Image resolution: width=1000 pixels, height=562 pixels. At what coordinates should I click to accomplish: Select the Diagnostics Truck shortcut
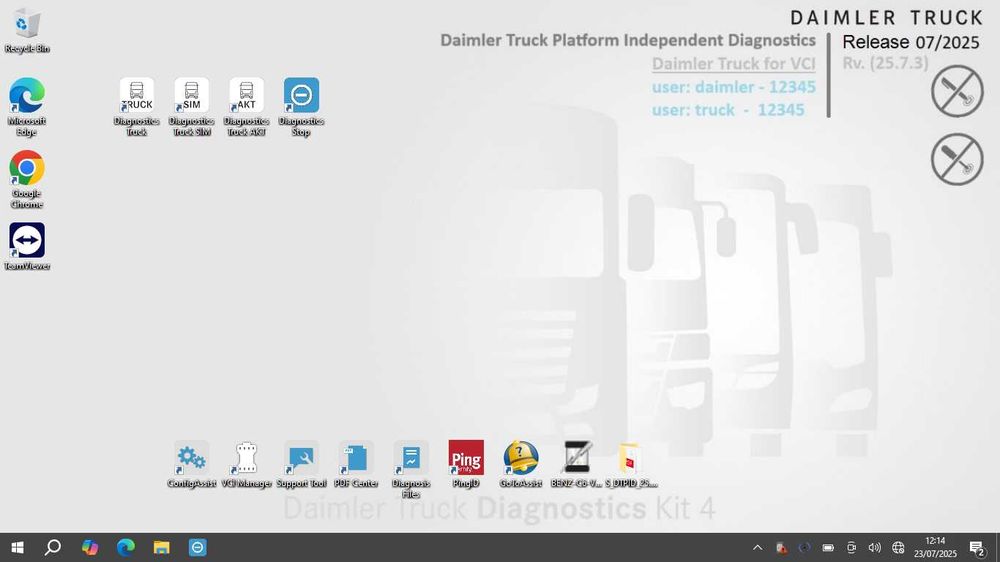point(136,107)
